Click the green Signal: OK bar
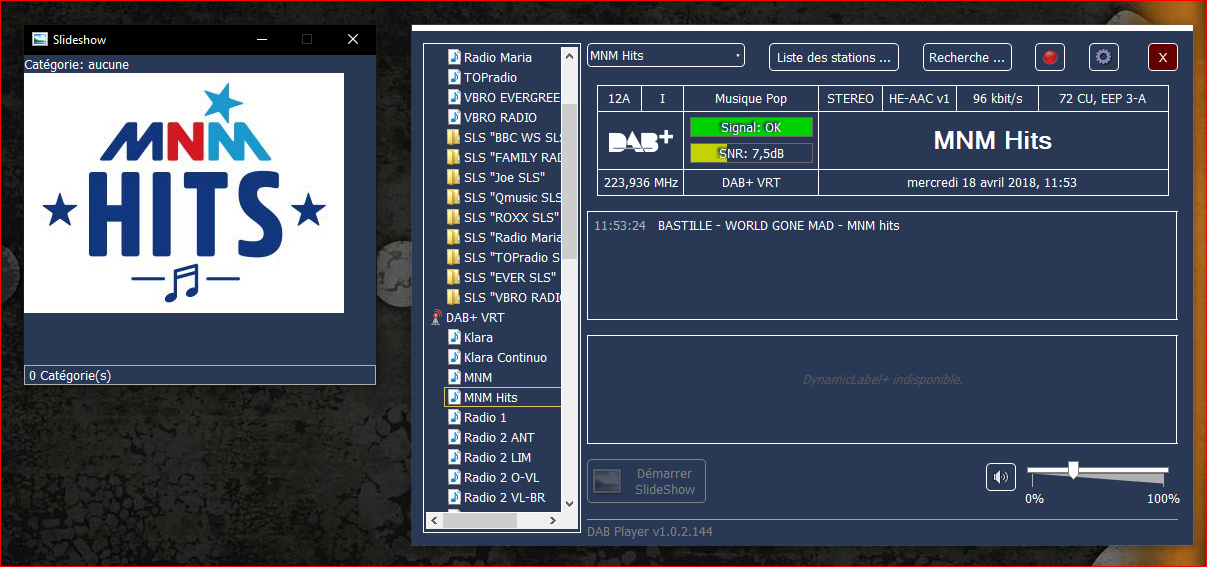This screenshot has width=1207, height=567. 751,127
